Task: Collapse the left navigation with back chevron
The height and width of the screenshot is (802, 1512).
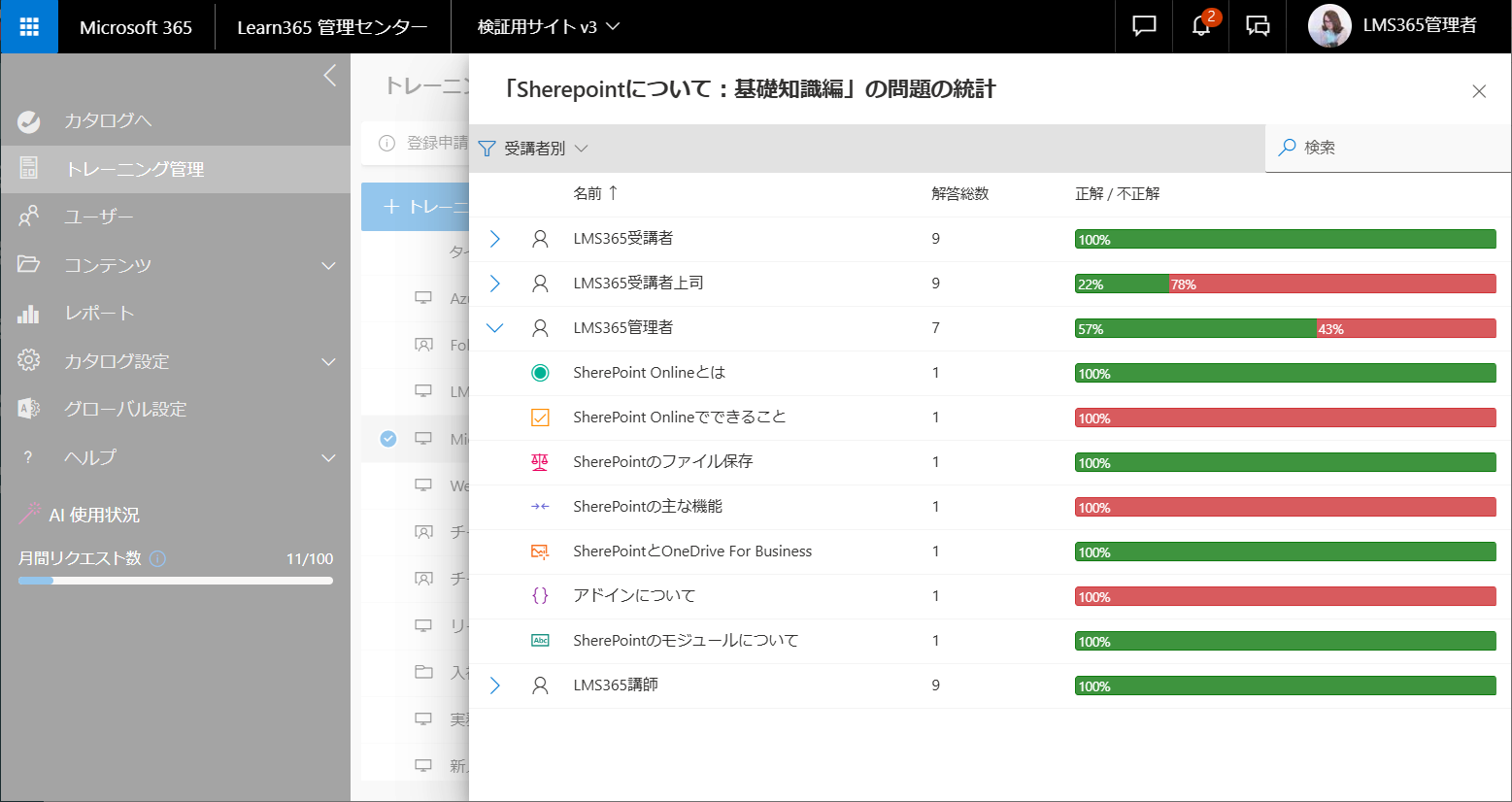Action: (x=330, y=76)
